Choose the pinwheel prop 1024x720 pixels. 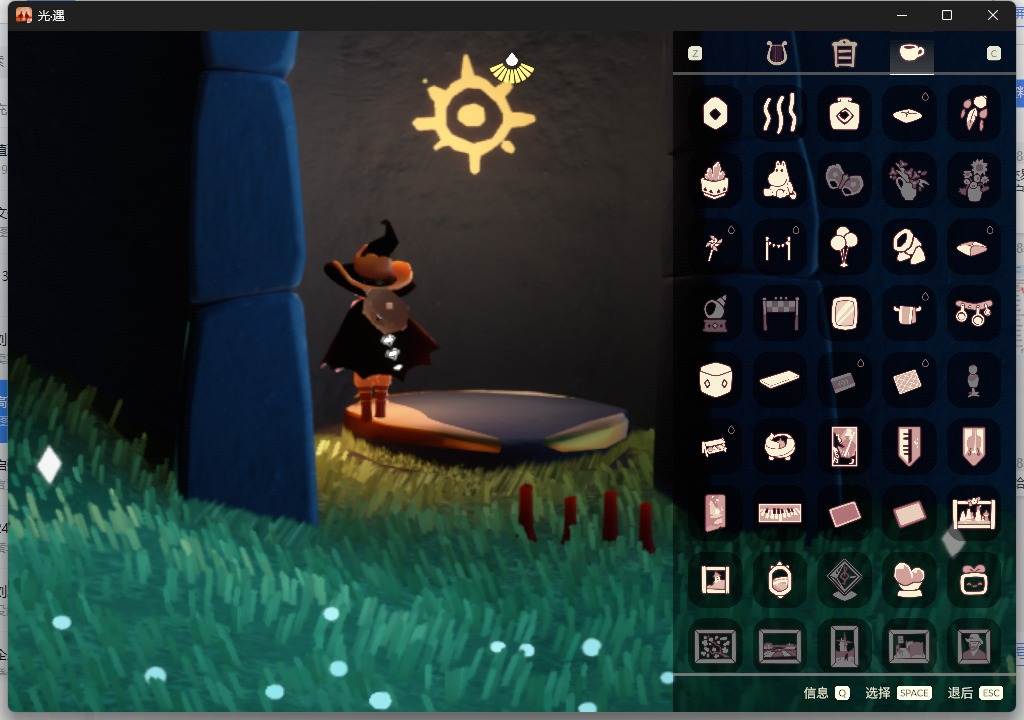click(715, 247)
